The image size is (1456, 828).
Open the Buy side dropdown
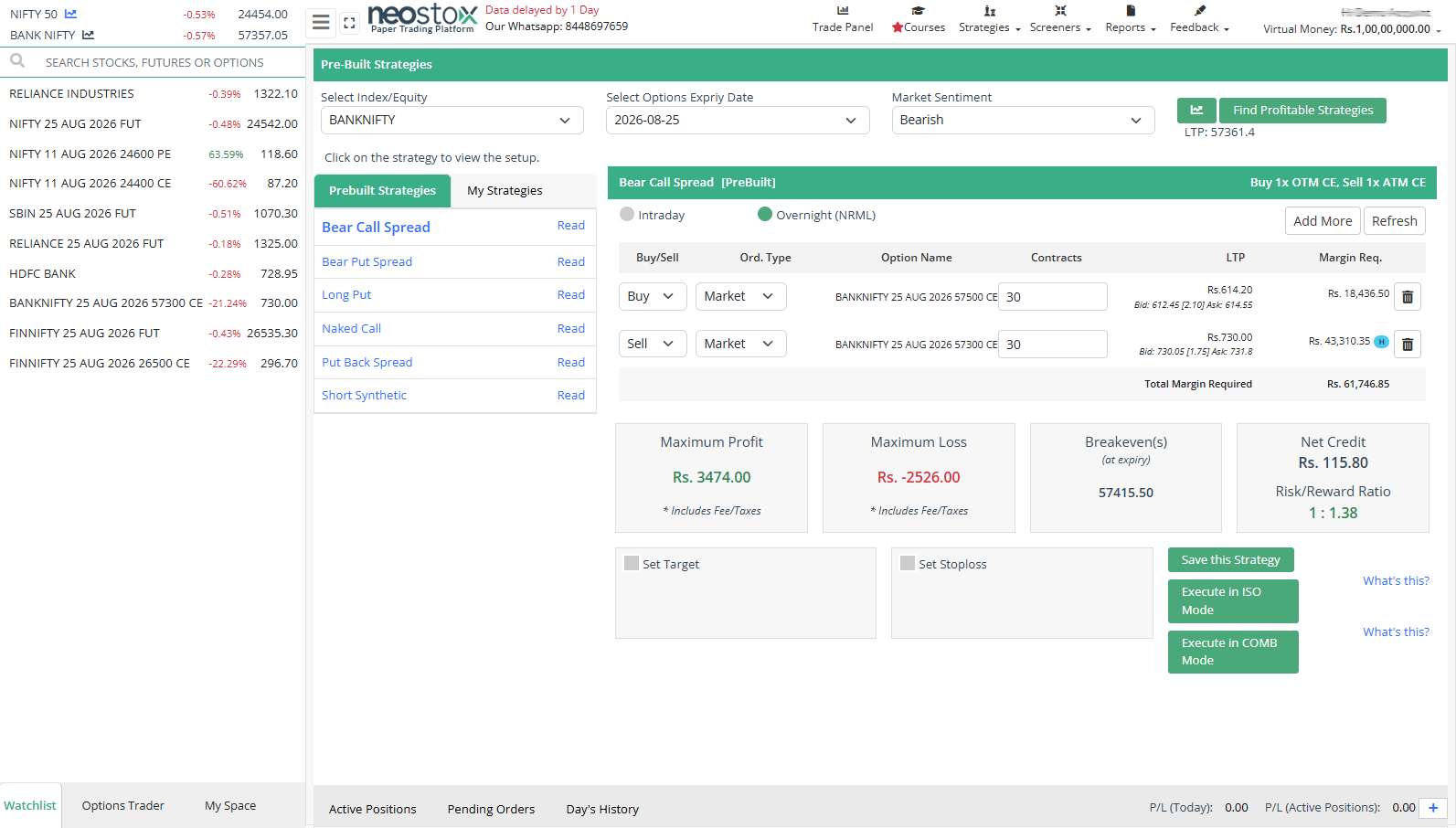click(653, 296)
